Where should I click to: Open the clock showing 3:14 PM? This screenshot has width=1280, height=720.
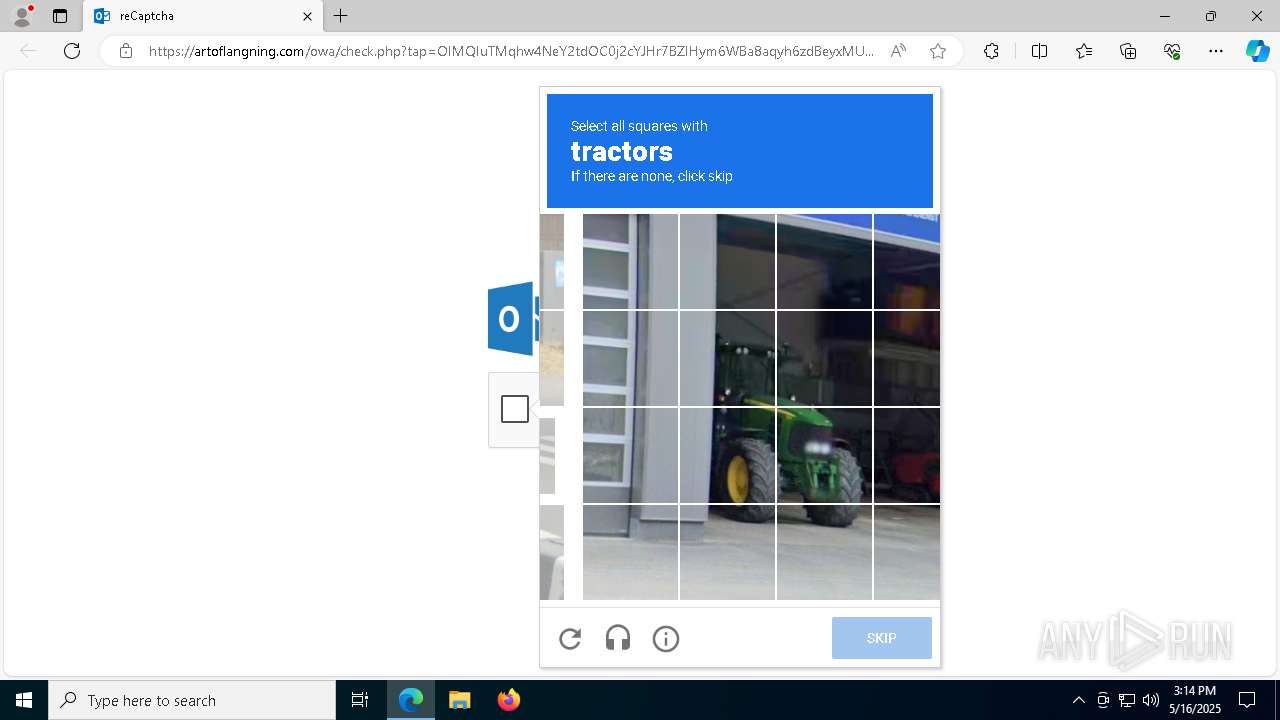[x=1195, y=700]
